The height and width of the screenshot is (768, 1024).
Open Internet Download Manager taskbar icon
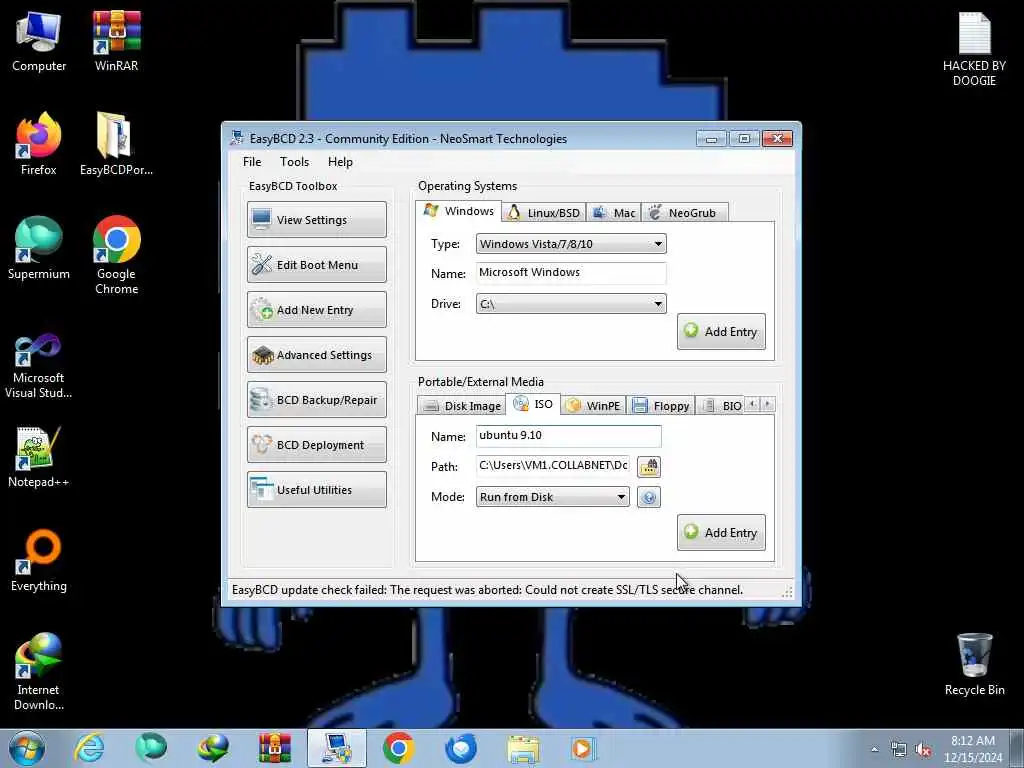[213, 748]
